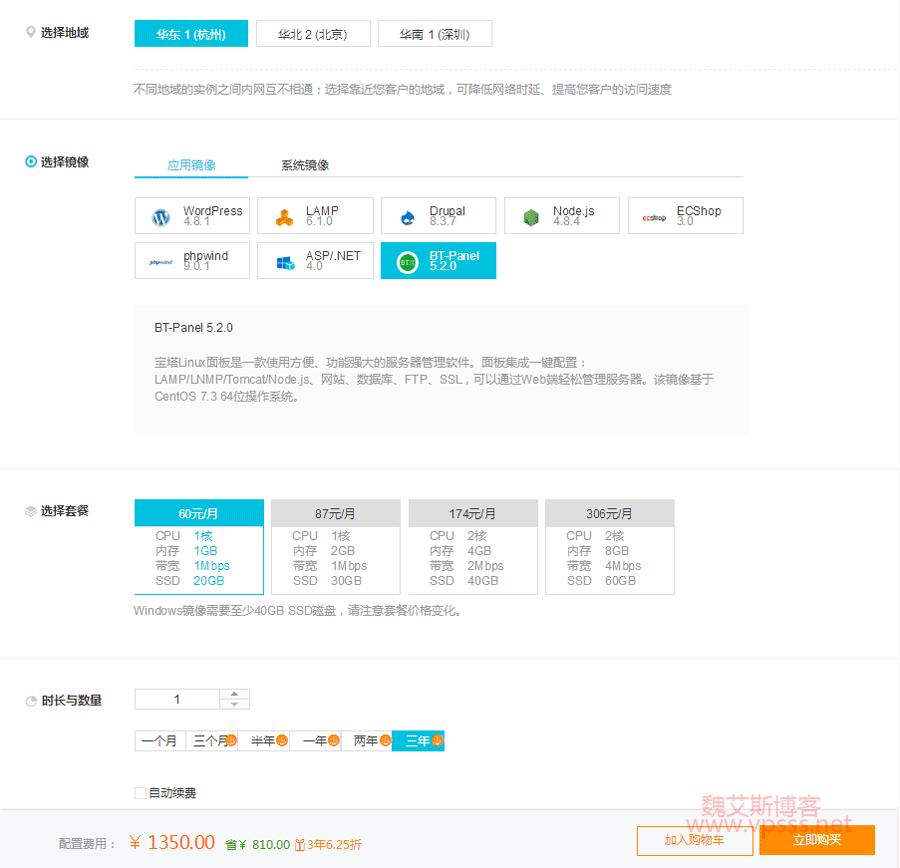This screenshot has width=900, height=868.
Task: Switch to the 系统镜像 tab
Action: click(x=305, y=165)
